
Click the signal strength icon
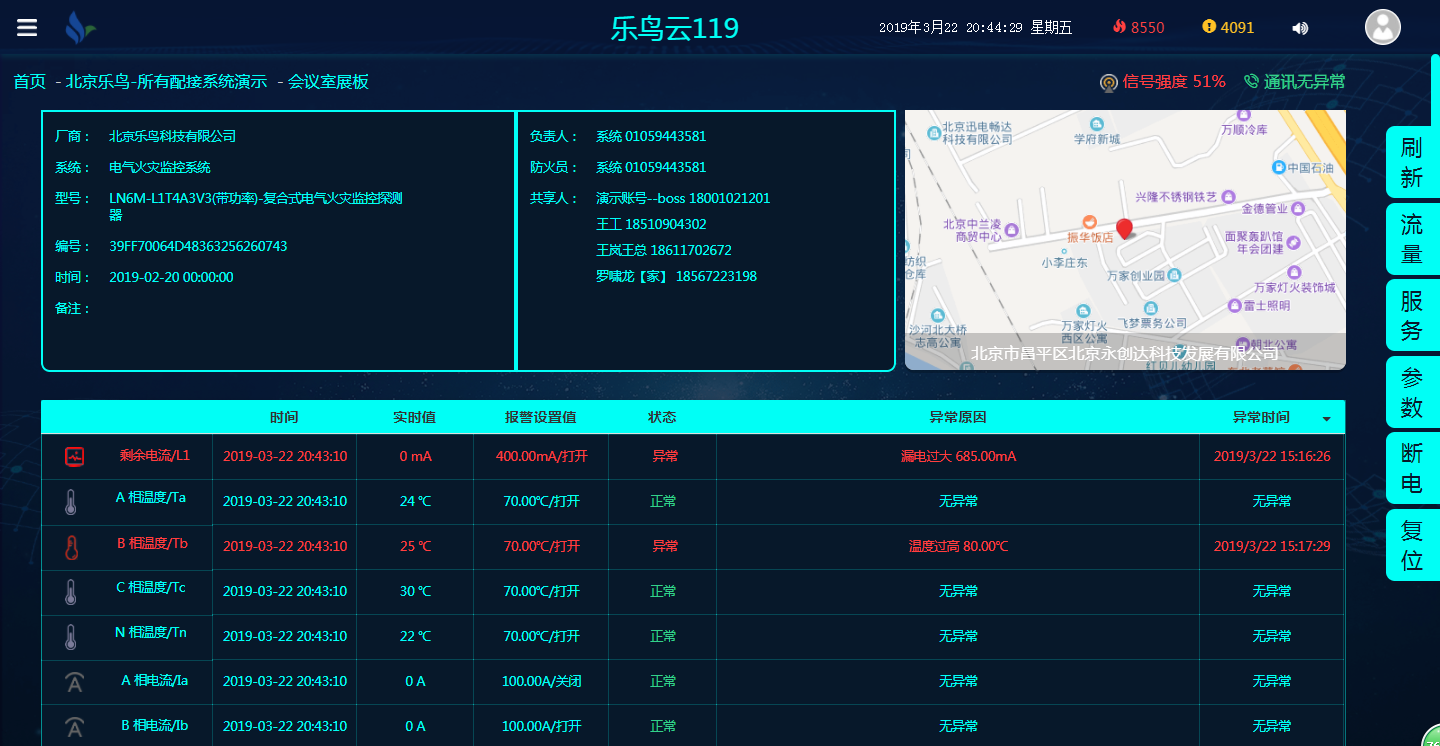pyautogui.click(x=1108, y=82)
